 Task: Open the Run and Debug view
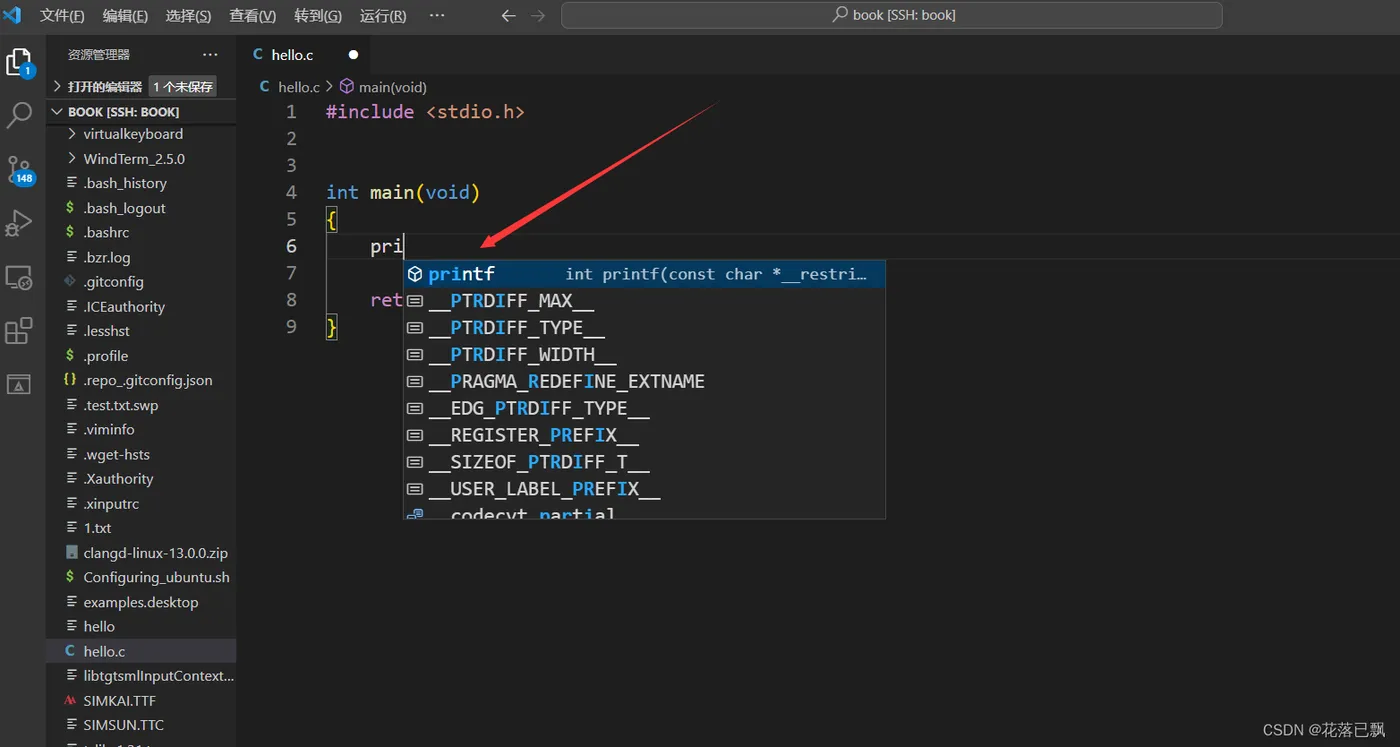(x=19, y=223)
